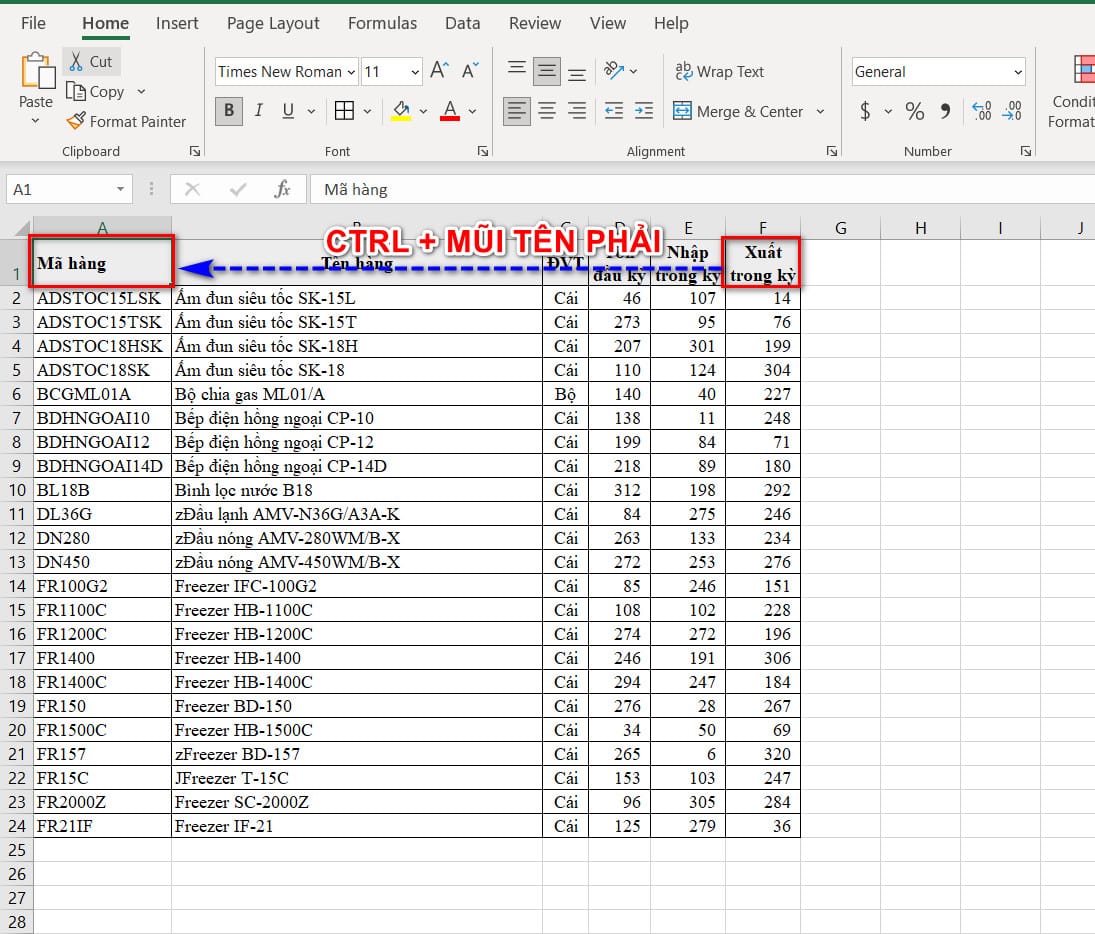Expand Merge & Center options arrow
The width and height of the screenshot is (1095, 934).
[821, 111]
